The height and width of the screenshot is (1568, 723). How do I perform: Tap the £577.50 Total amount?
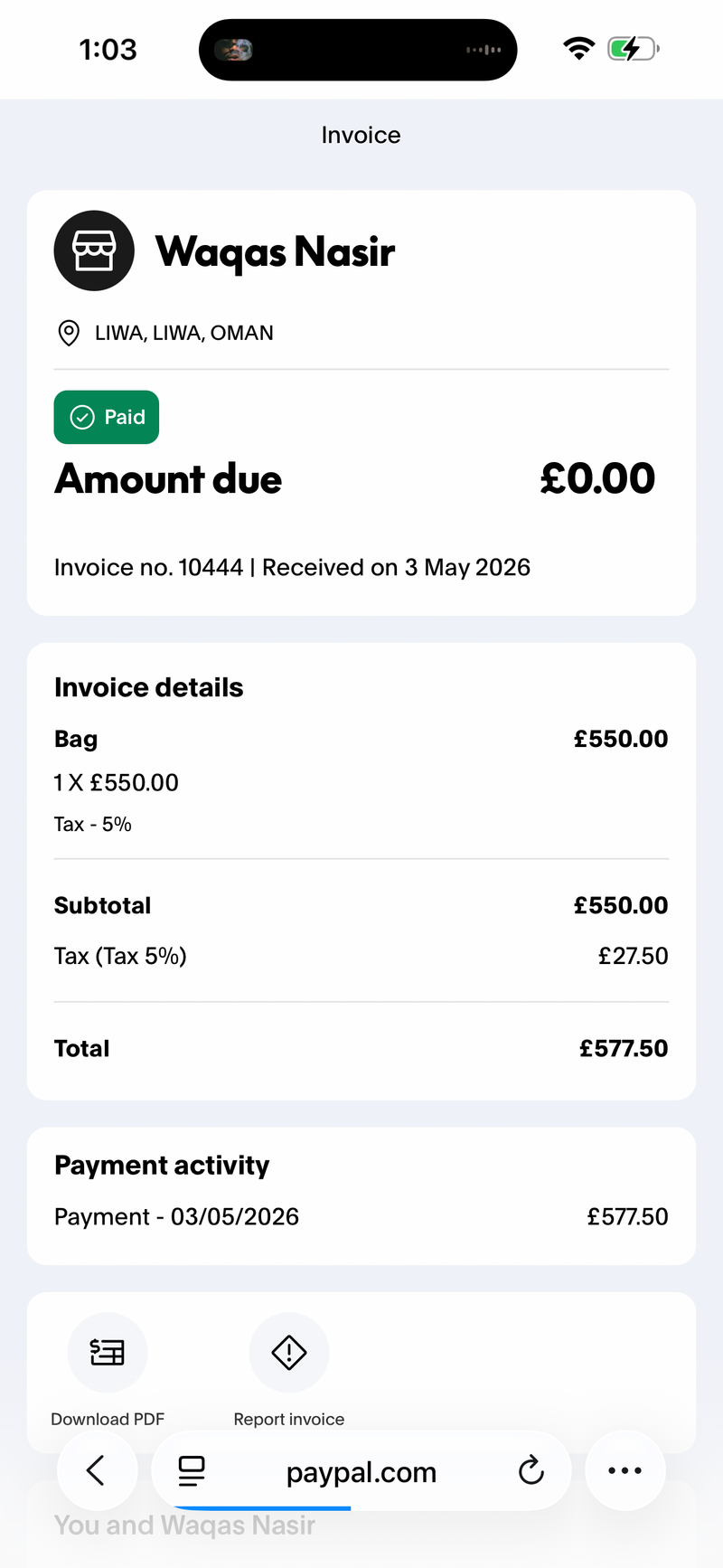pyautogui.click(x=624, y=1048)
